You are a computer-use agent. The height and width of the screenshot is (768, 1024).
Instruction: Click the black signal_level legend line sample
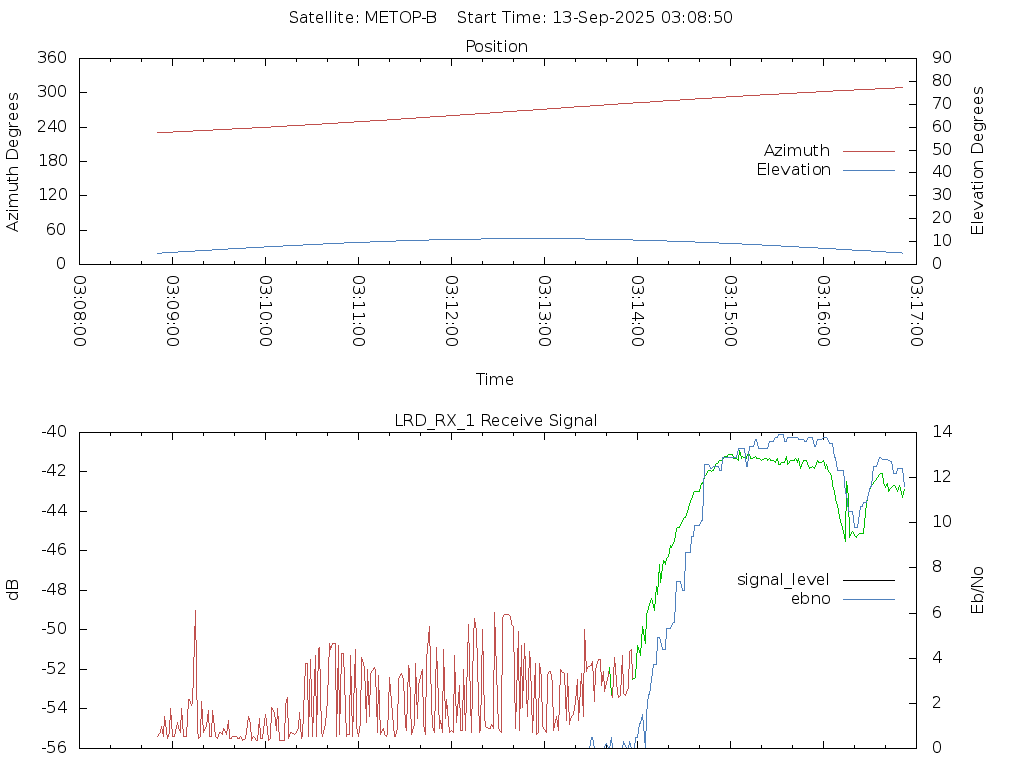[869, 580]
